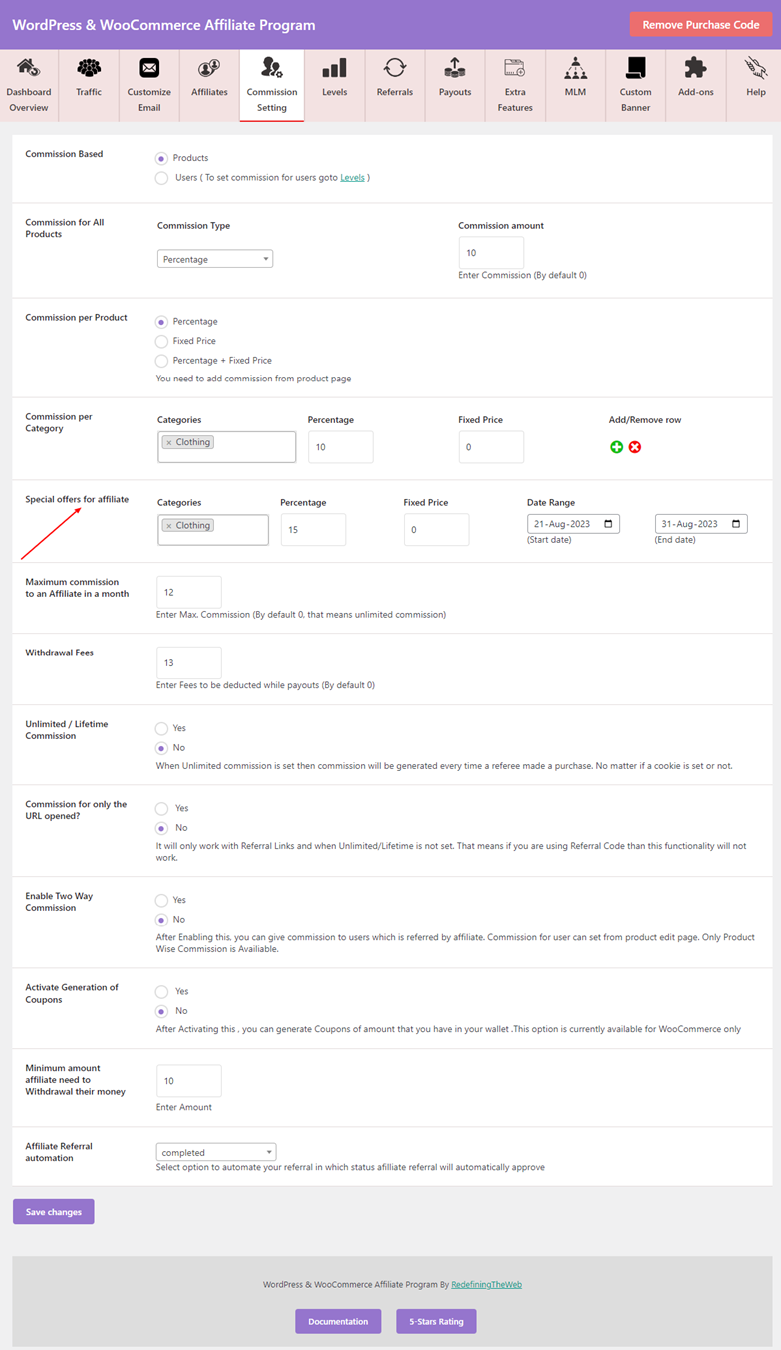This screenshot has height=1350, width=781.
Task: Go to the Levels bar chart icon
Action: [x=334, y=68]
